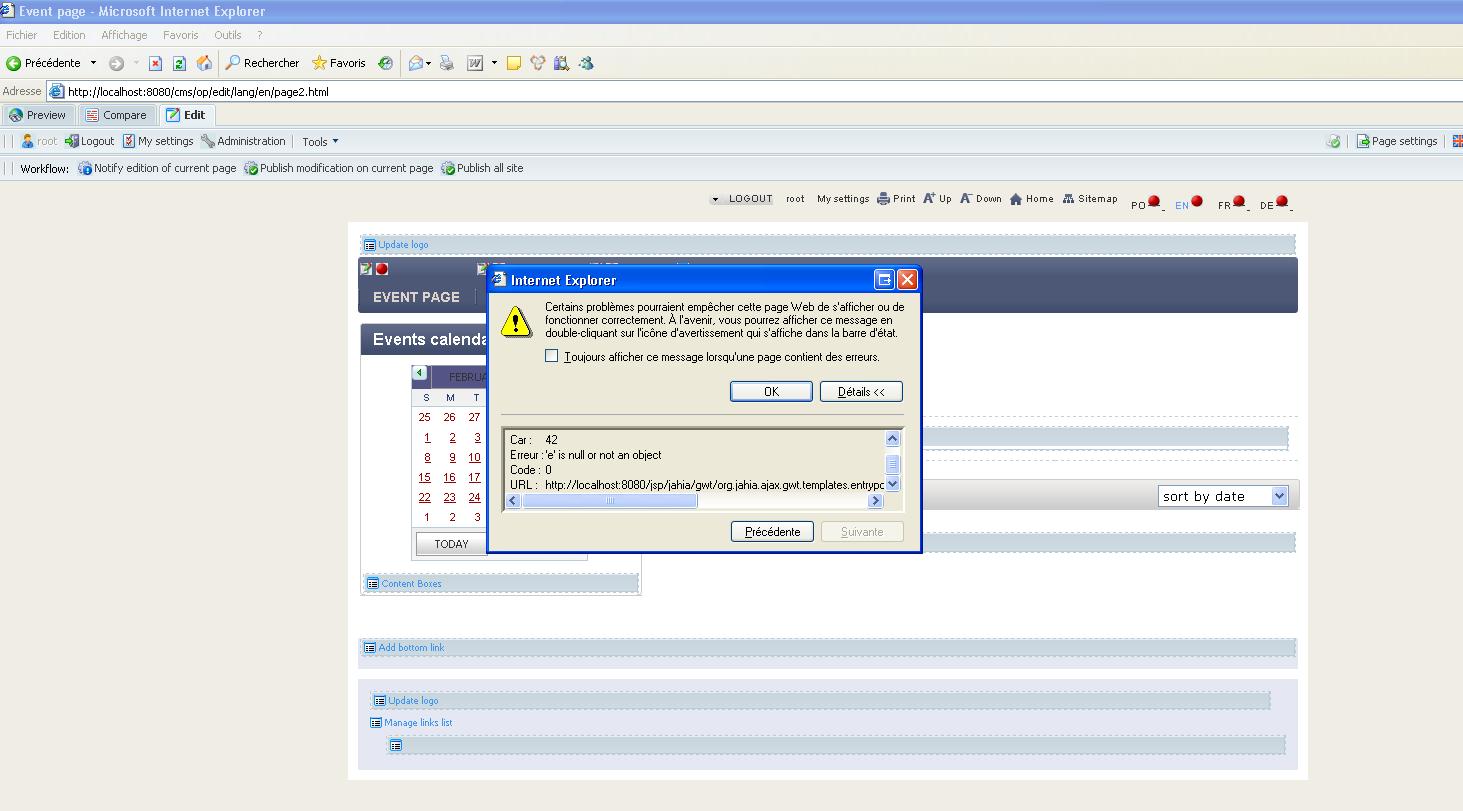This screenshot has height=811, width=1463.
Task: Click the font size Up link
Action: (937, 199)
